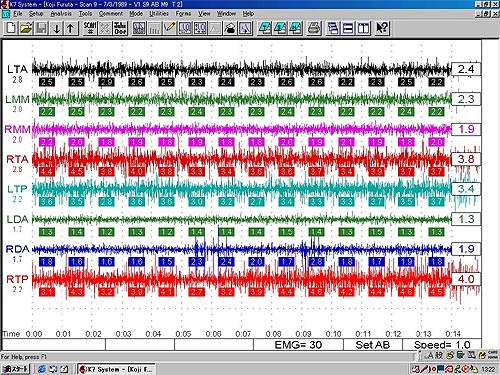Screen dimensions: 500x375
Task: Click the Set AB status field
Action: [373, 345]
